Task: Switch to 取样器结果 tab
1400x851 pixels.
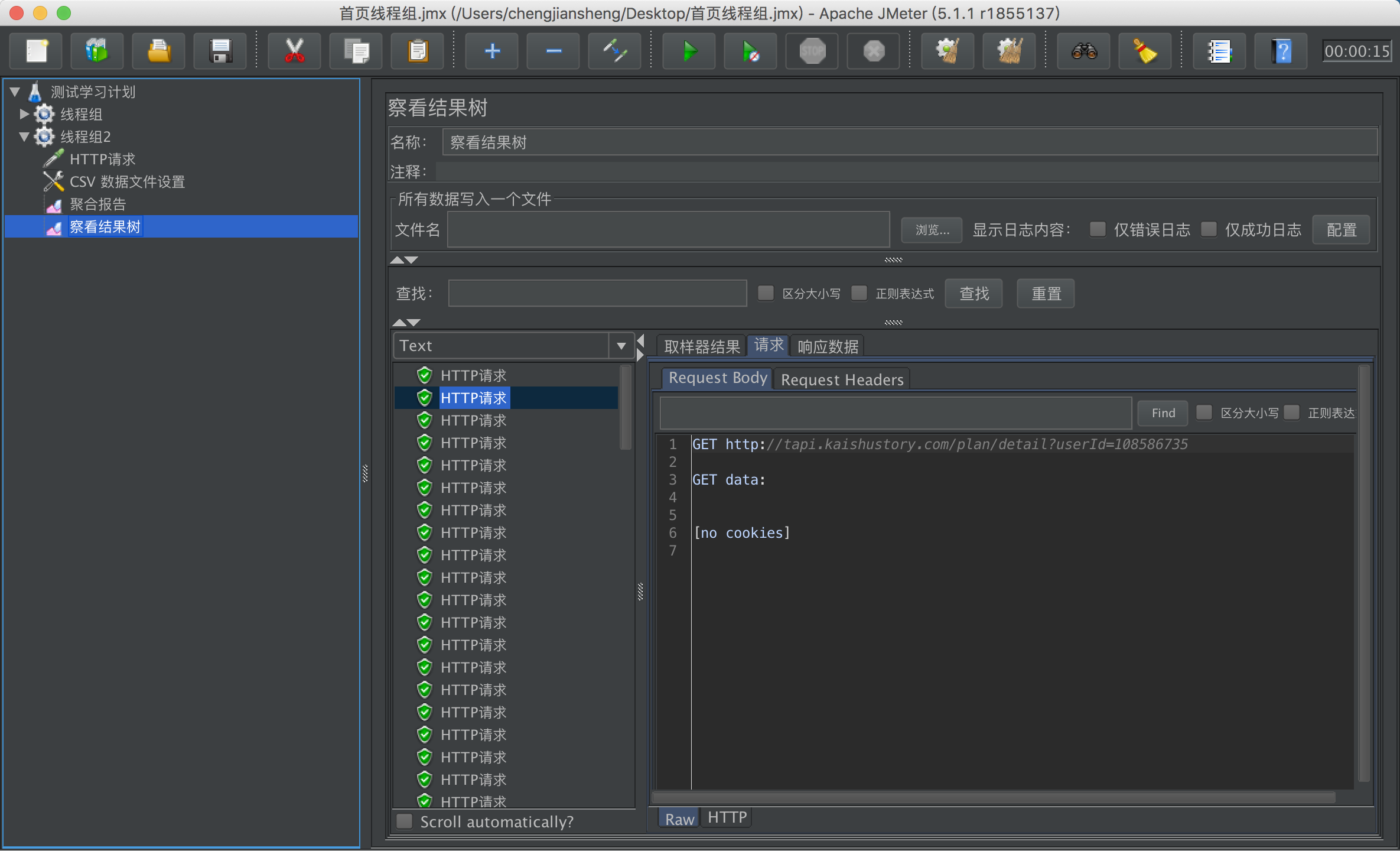Action: tap(702, 346)
